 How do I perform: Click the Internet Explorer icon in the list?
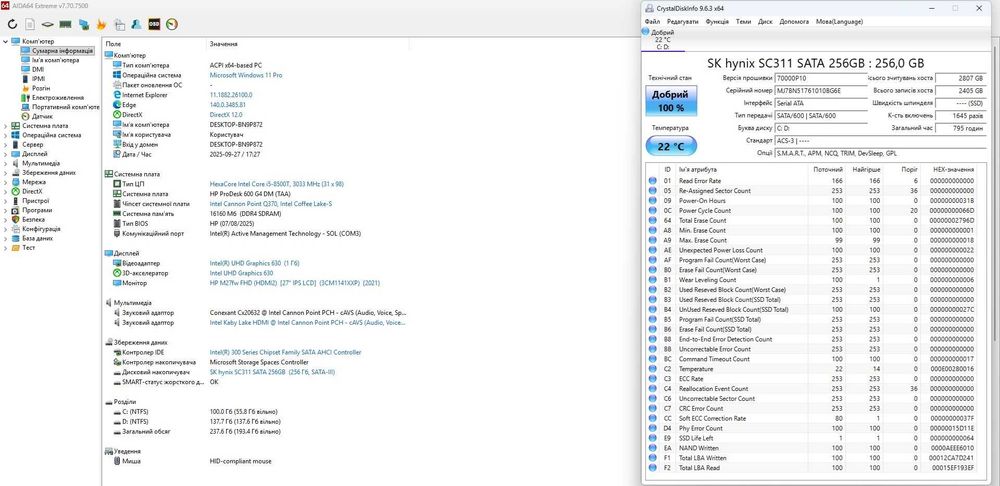click(117, 95)
